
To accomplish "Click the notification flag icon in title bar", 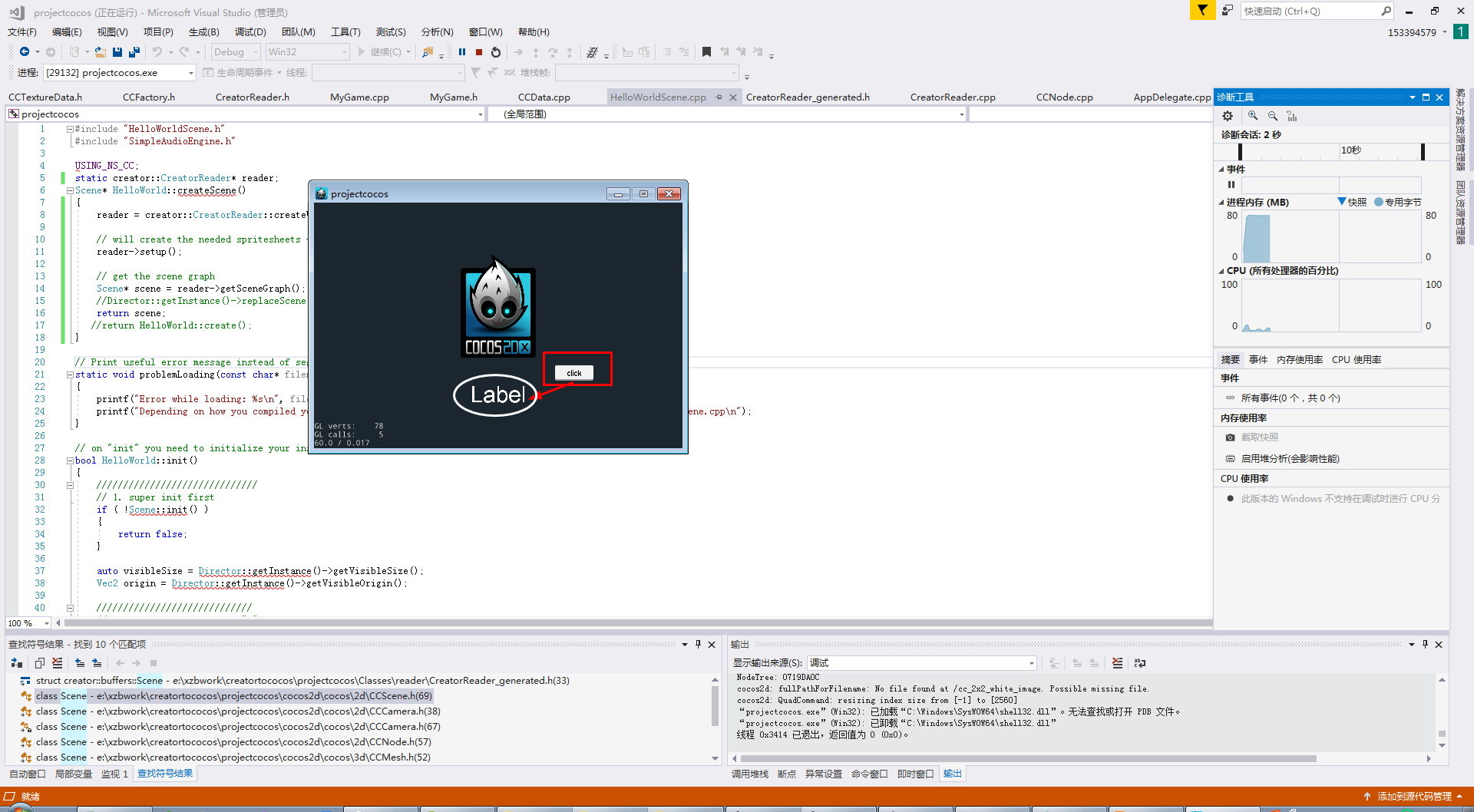I will pos(1202,10).
